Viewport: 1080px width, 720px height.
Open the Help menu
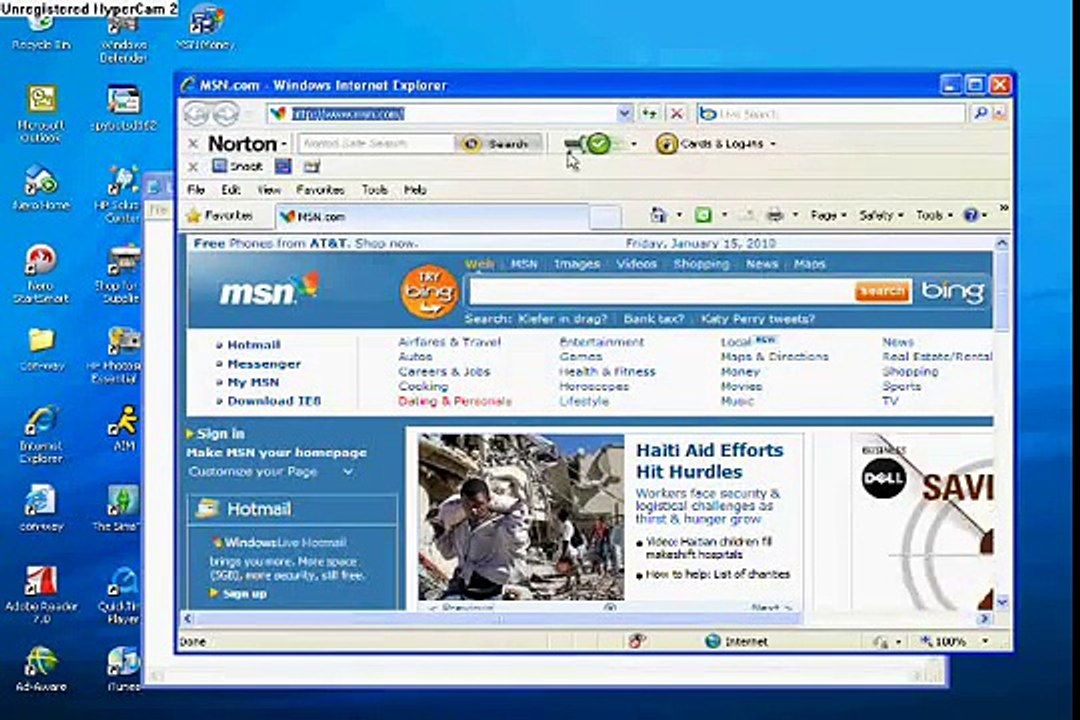[x=415, y=189]
